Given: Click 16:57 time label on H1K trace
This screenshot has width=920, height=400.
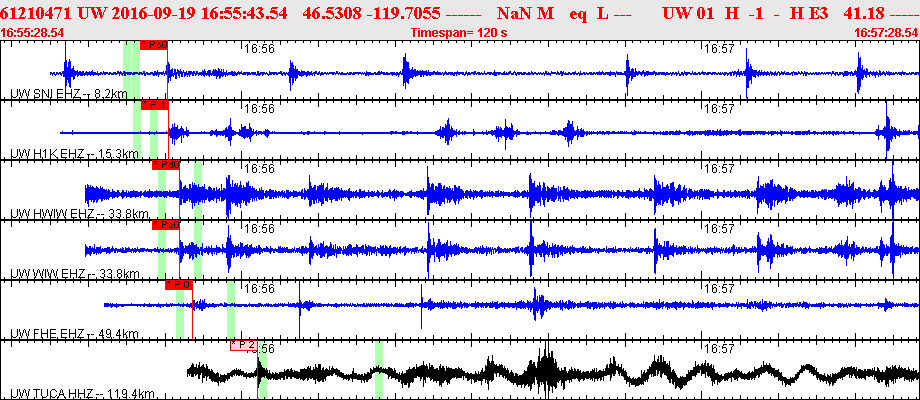Looking at the screenshot, I should (x=719, y=109).
